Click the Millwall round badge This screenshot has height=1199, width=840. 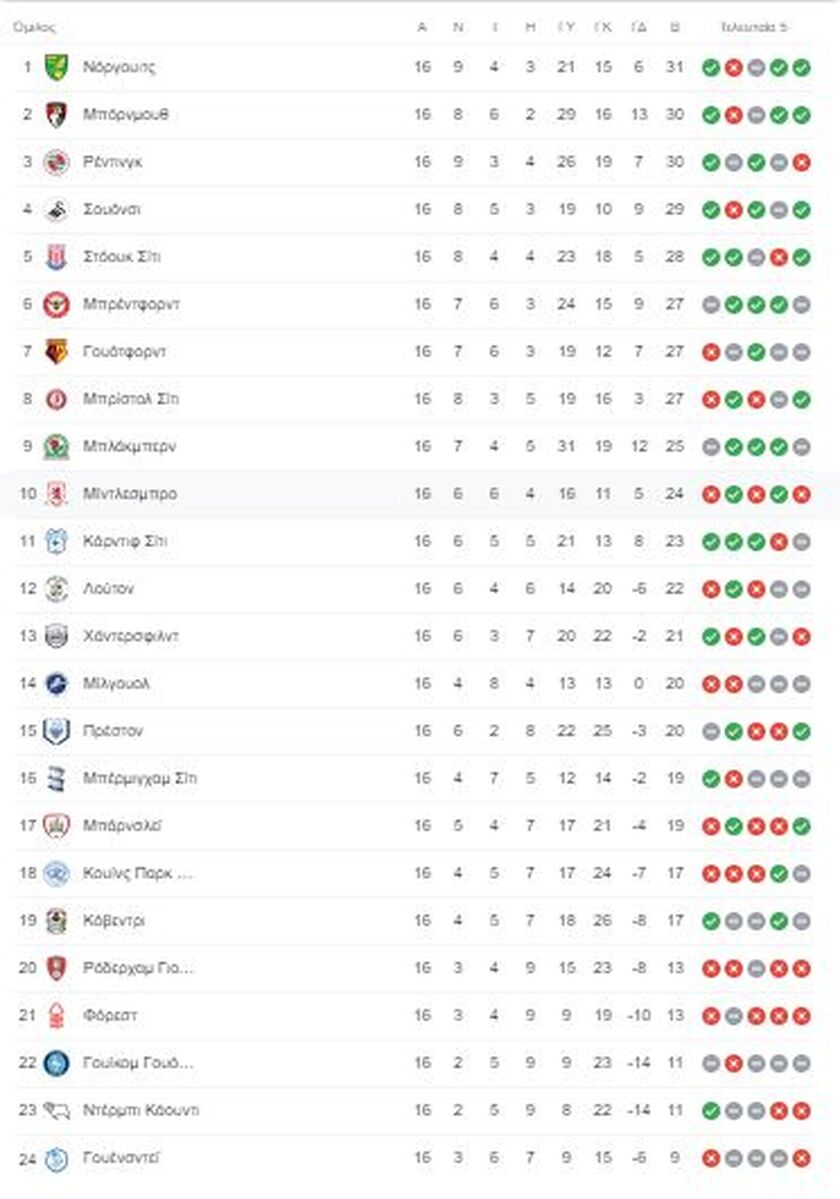pos(56,684)
